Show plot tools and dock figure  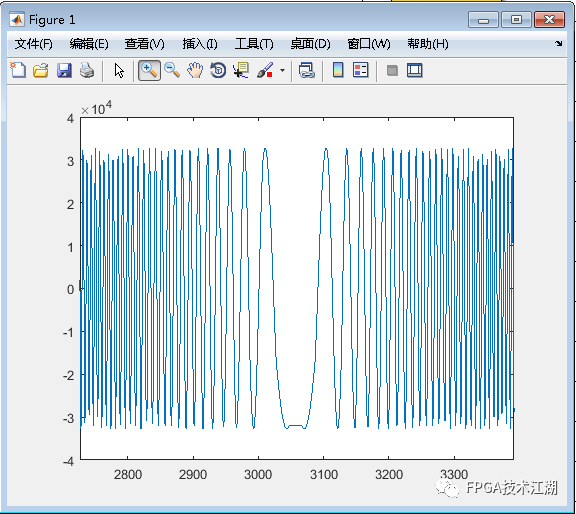[415, 70]
